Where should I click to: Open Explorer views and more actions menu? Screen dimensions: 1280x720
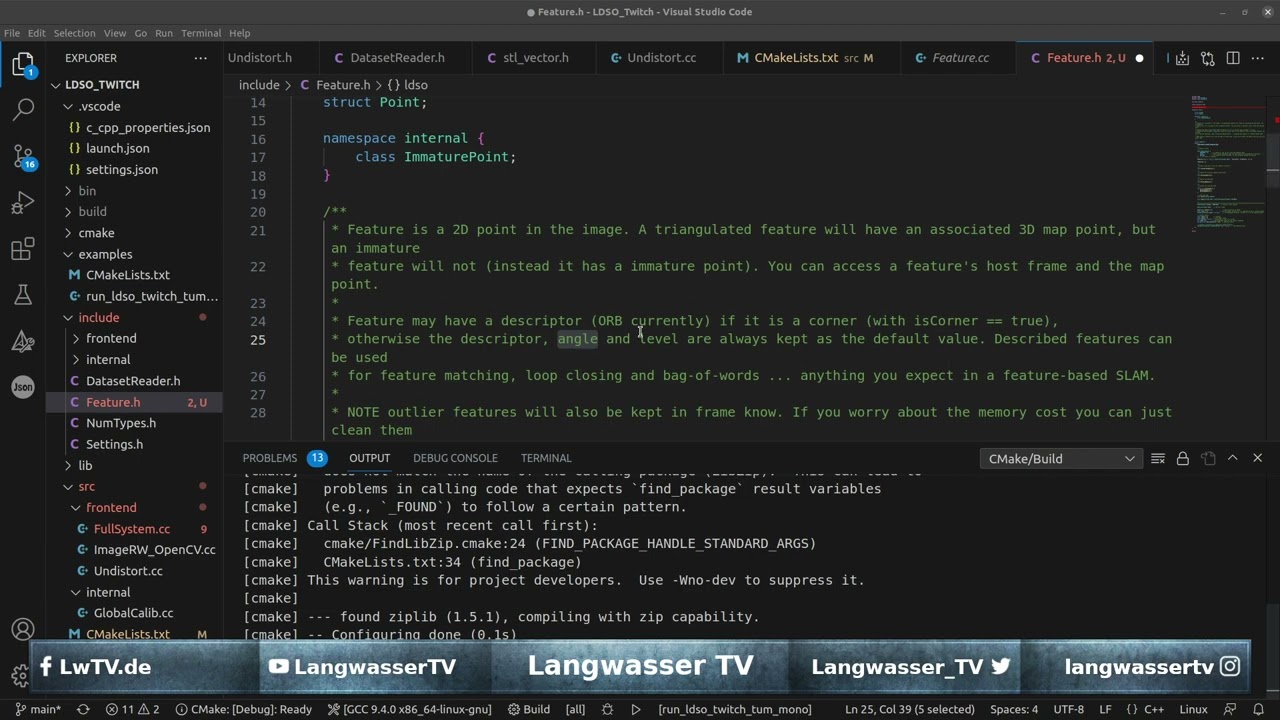click(201, 58)
